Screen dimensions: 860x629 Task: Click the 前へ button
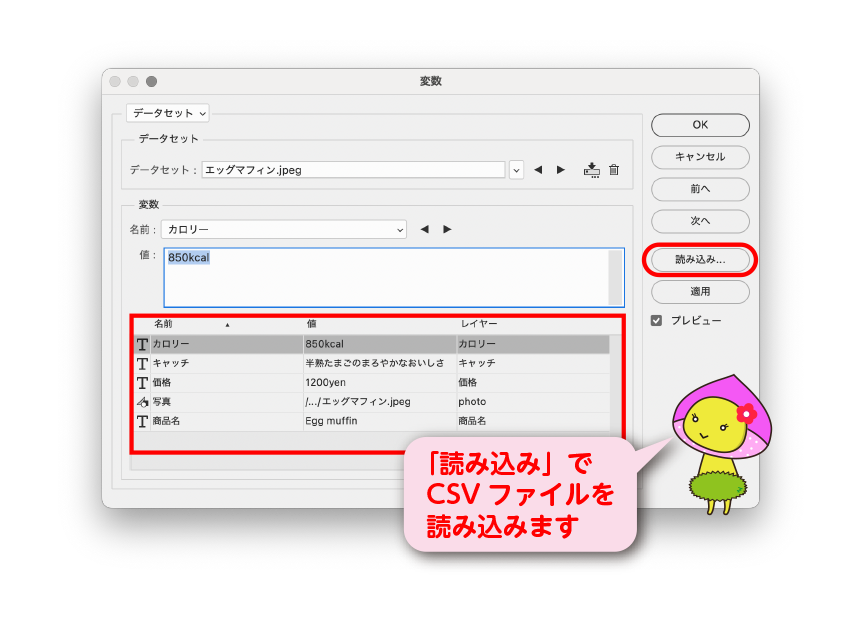700,189
